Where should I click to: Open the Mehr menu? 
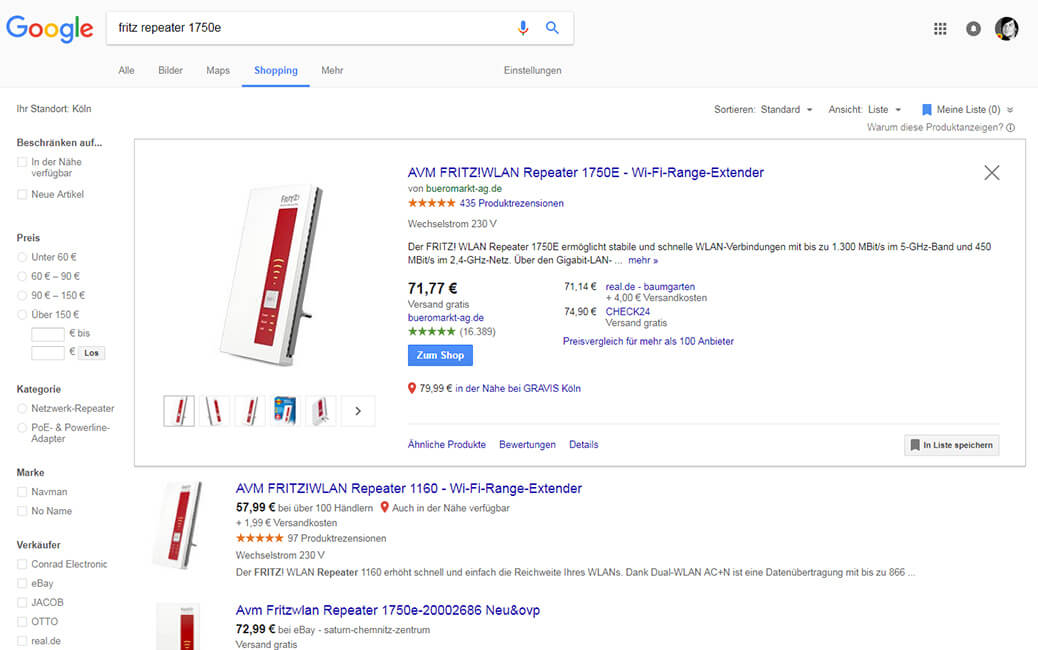(x=332, y=70)
